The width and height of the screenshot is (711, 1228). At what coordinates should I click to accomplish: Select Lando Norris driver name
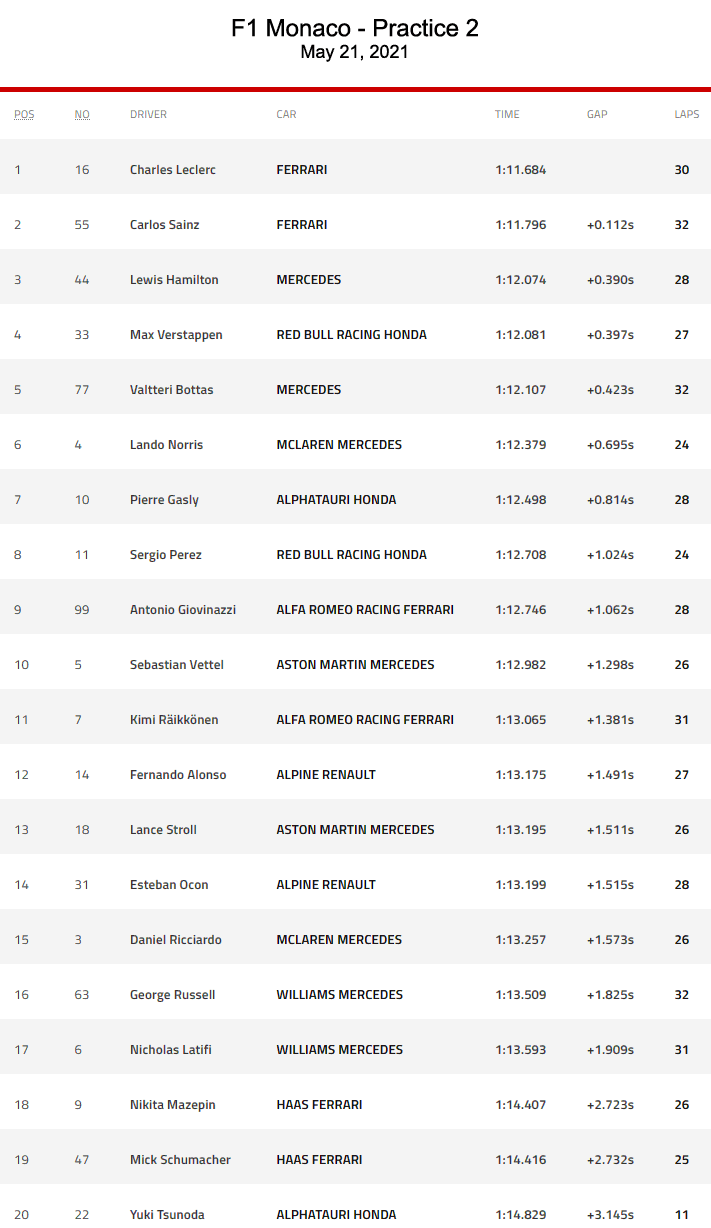click(x=166, y=445)
